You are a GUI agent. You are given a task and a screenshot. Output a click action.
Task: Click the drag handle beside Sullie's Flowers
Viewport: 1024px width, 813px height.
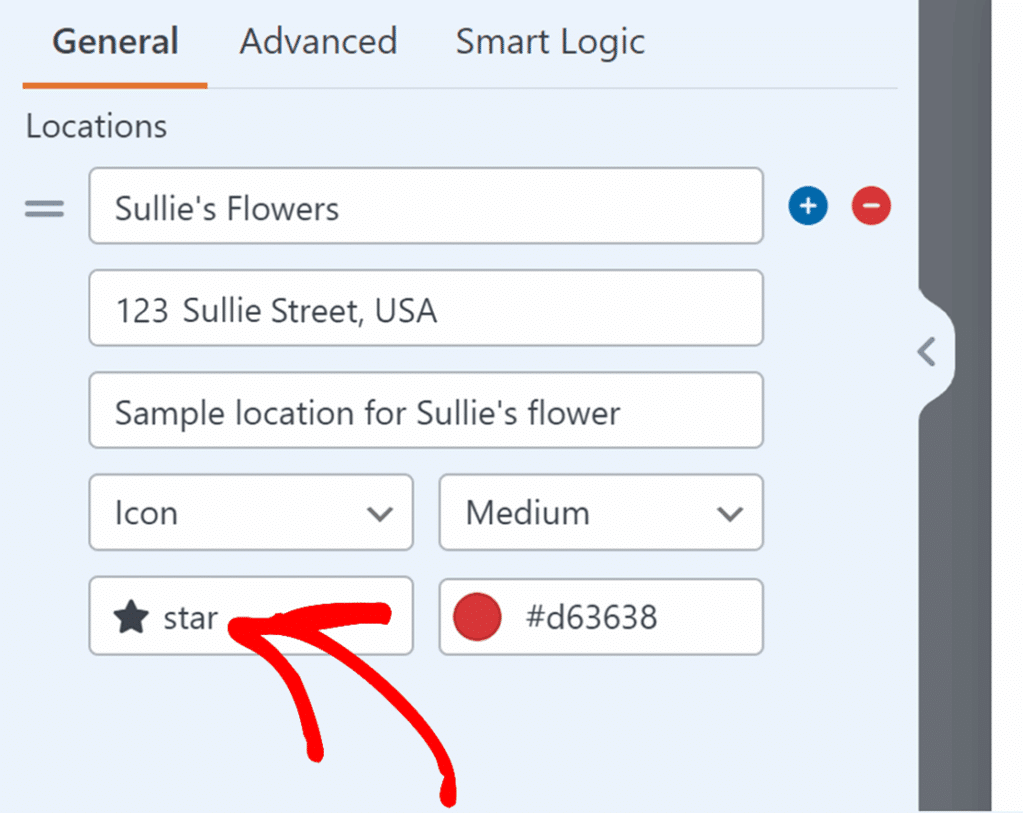[x=44, y=207]
